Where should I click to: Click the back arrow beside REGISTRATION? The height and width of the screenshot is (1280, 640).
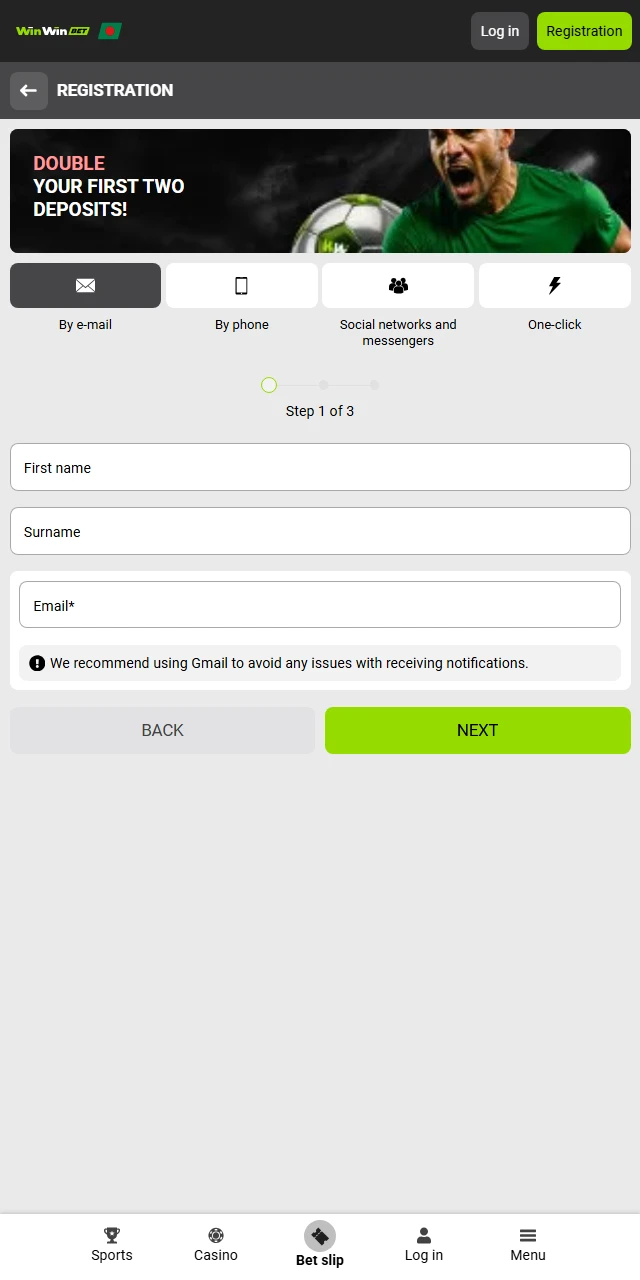[x=28, y=91]
